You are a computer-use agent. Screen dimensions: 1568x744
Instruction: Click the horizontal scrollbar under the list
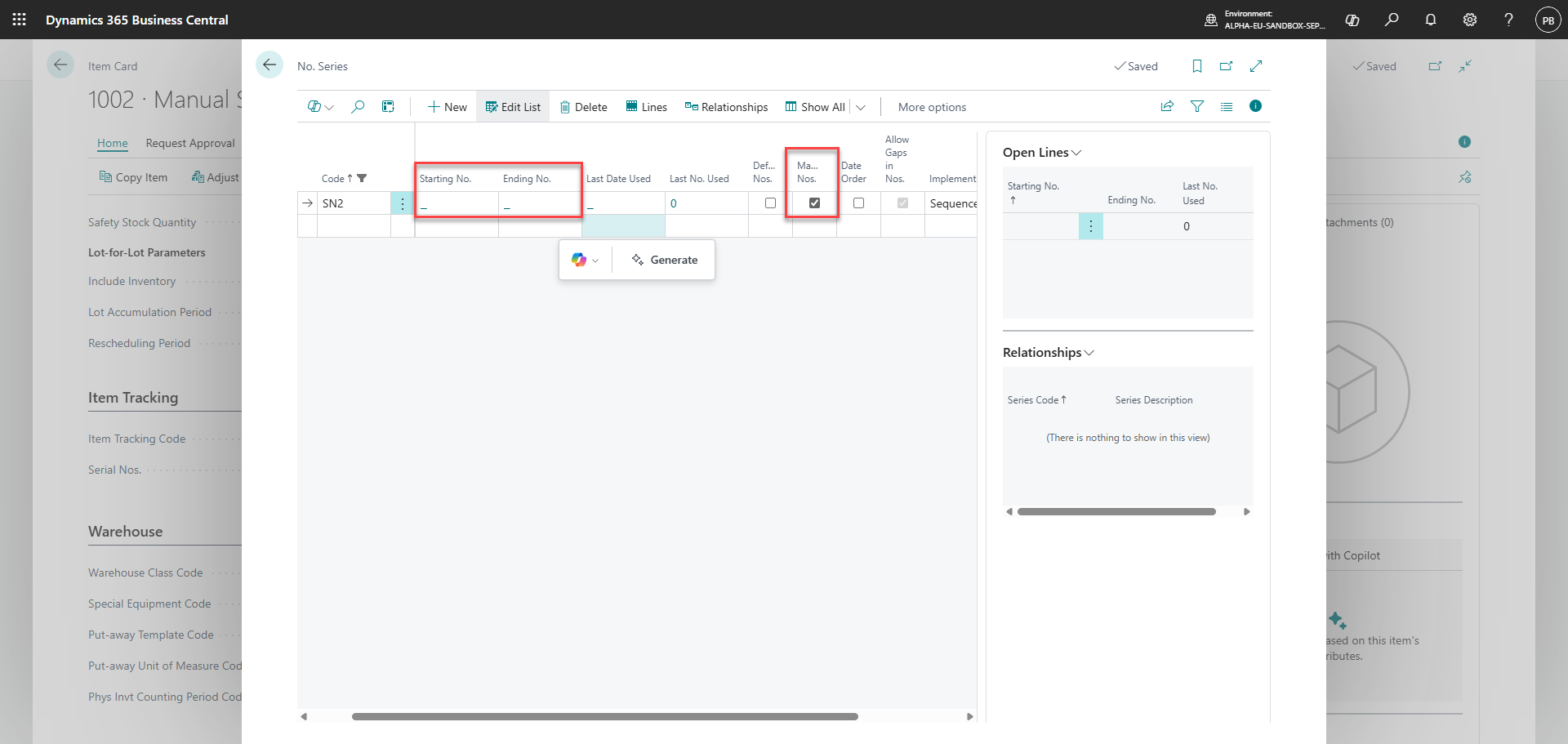coord(604,716)
